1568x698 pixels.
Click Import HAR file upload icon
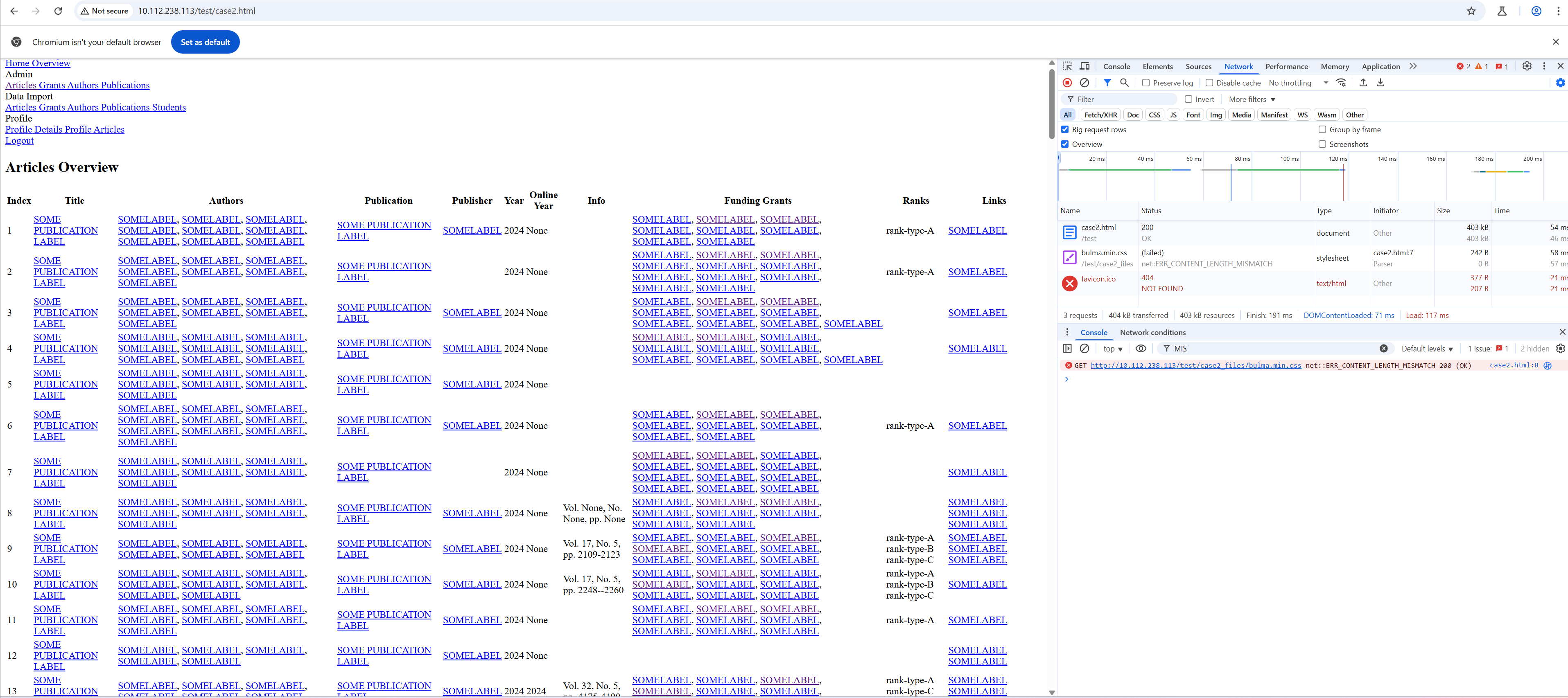pos(1363,83)
